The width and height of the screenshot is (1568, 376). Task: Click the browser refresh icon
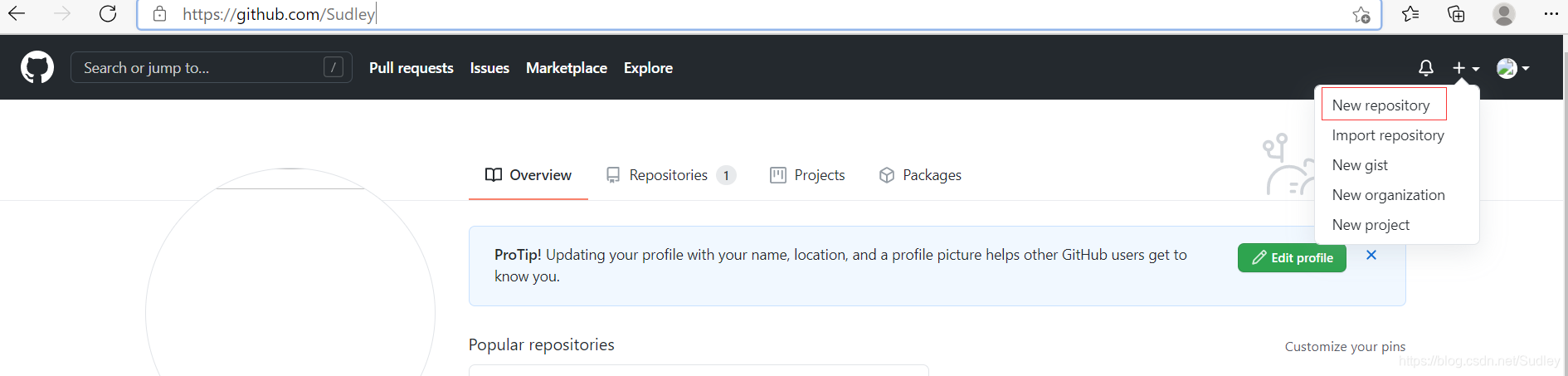coord(108,14)
